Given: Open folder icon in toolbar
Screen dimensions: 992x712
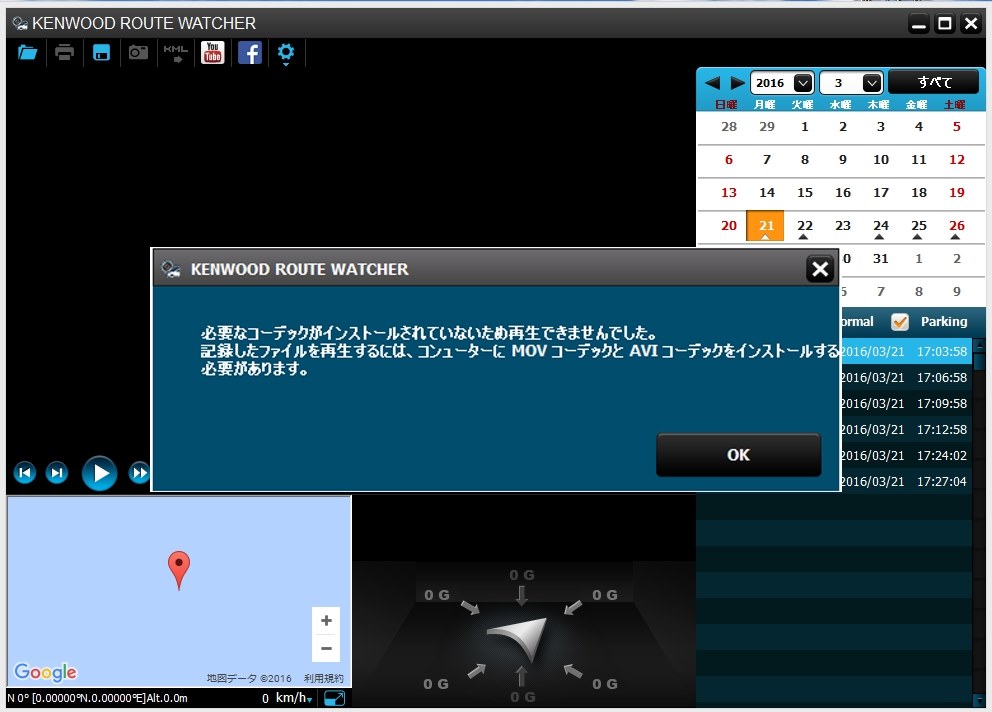Looking at the screenshot, I should tap(27, 53).
